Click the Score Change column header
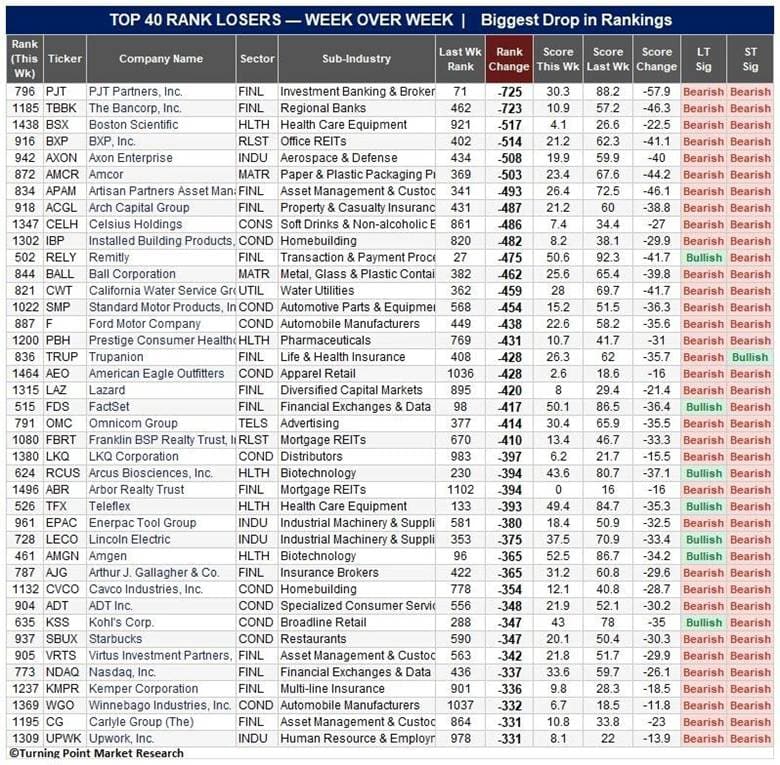Viewport: 780px width, 765px height. coord(656,59)
